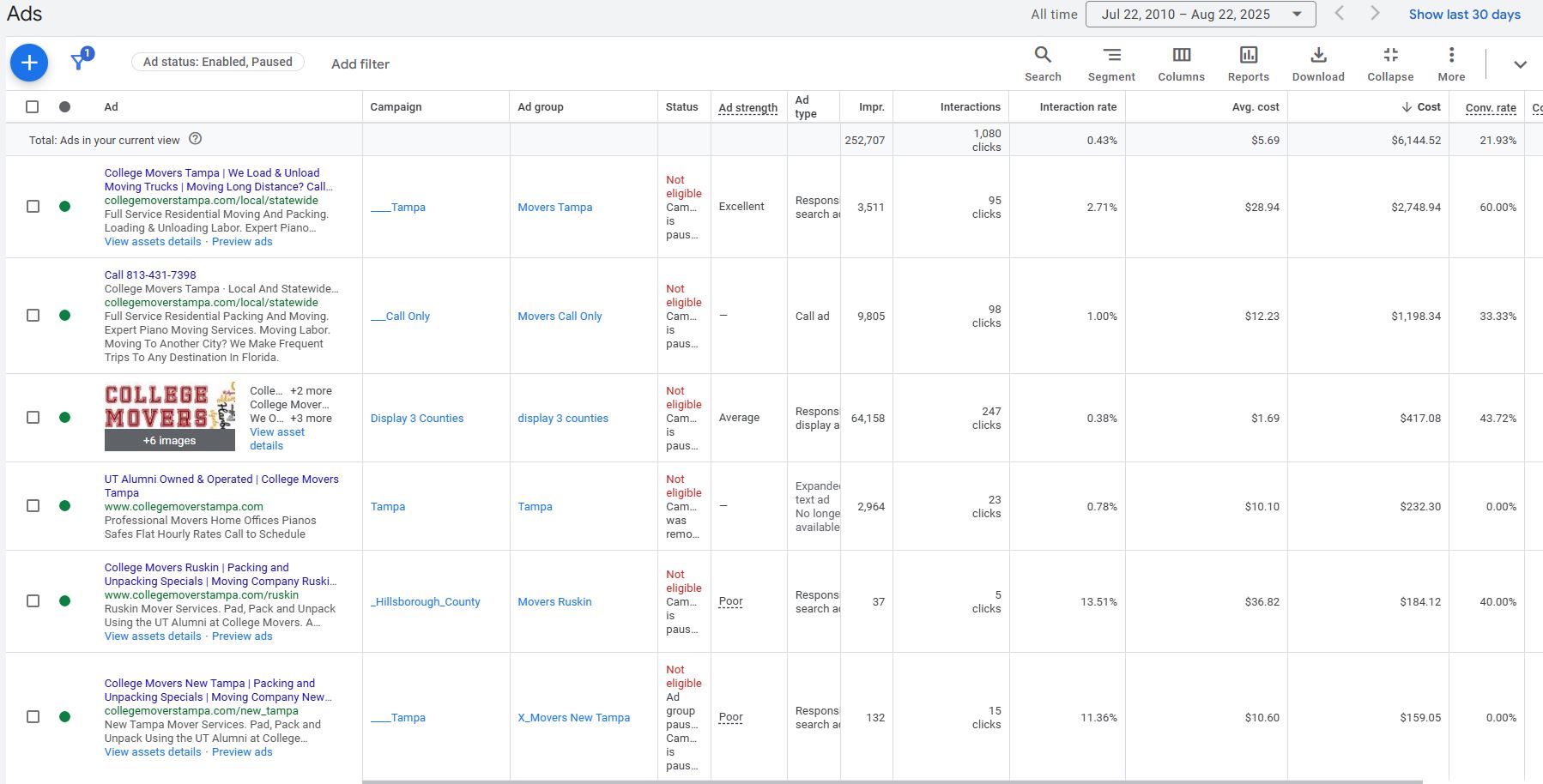Open the Reports tool
Viewport: 1543px width, 784px height.
(1249, 64)
